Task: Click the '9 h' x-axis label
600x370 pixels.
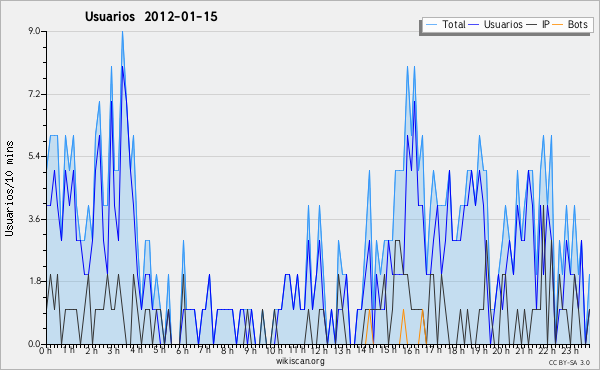Action: click(250, 351)
